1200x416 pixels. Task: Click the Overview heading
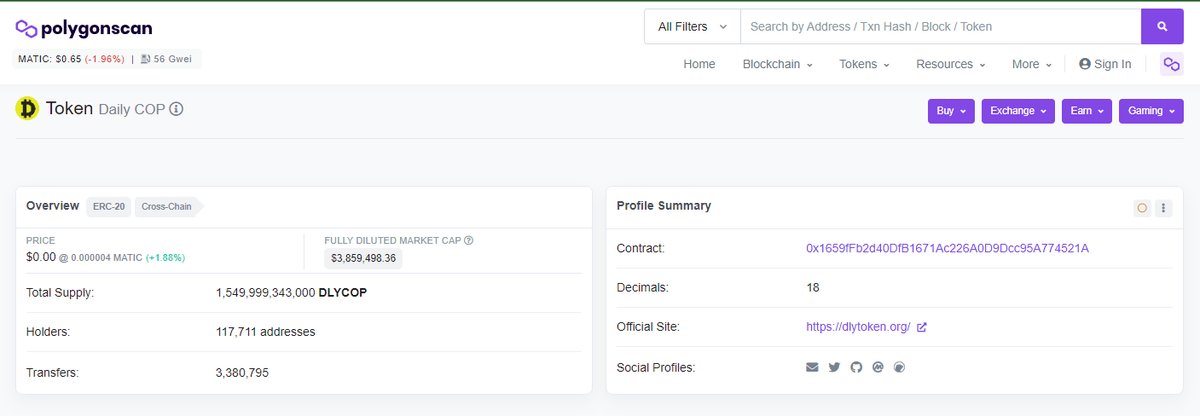(x=52, y=206)
